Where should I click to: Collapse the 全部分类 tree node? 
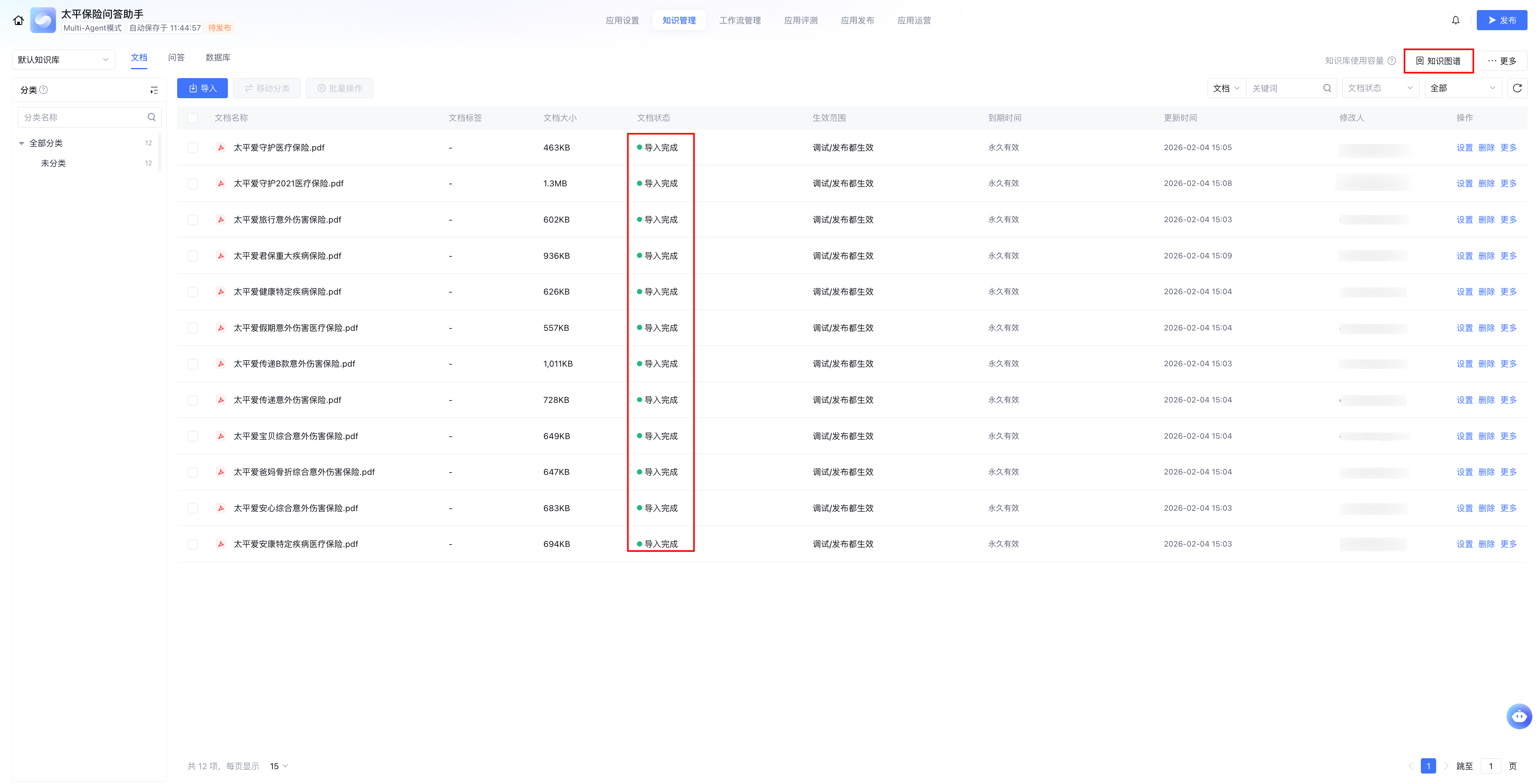pyautogui.click(x=21, y=143)
